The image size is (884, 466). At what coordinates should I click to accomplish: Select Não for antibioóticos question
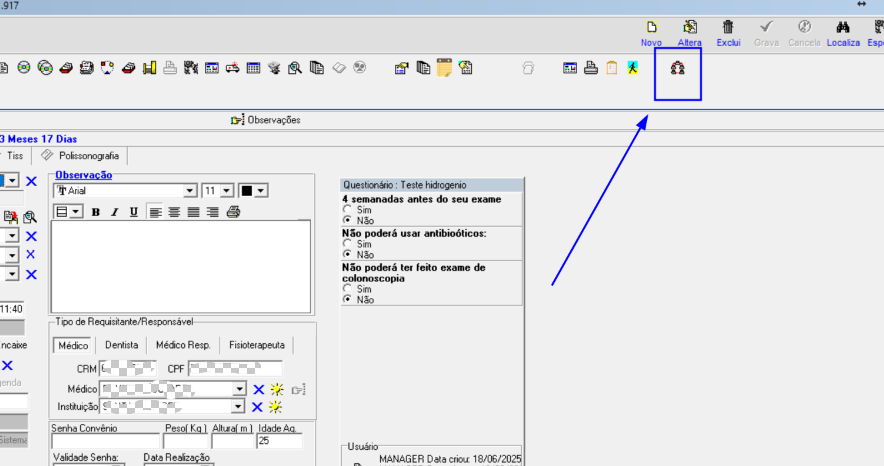click(347, 255)
